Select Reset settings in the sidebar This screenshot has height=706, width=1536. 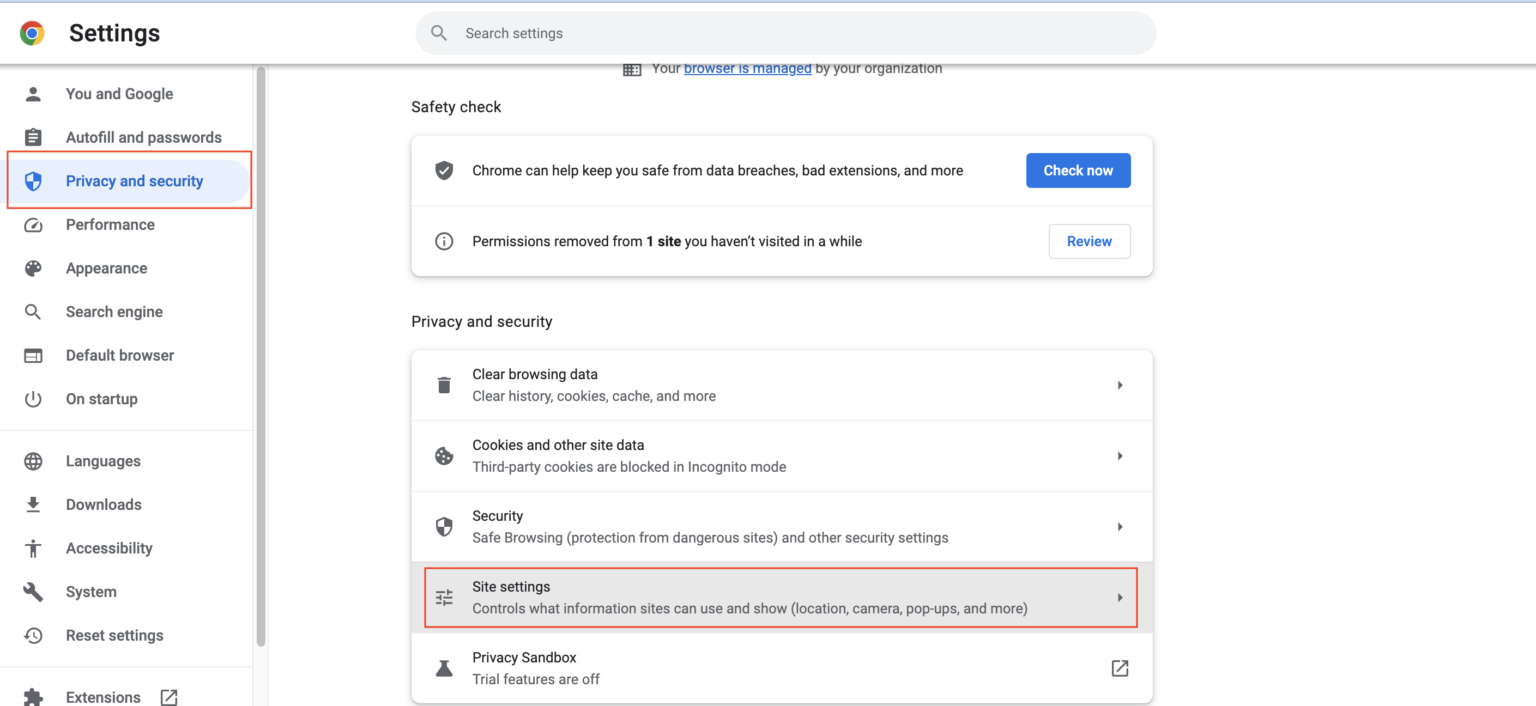(x=115, y=635)
